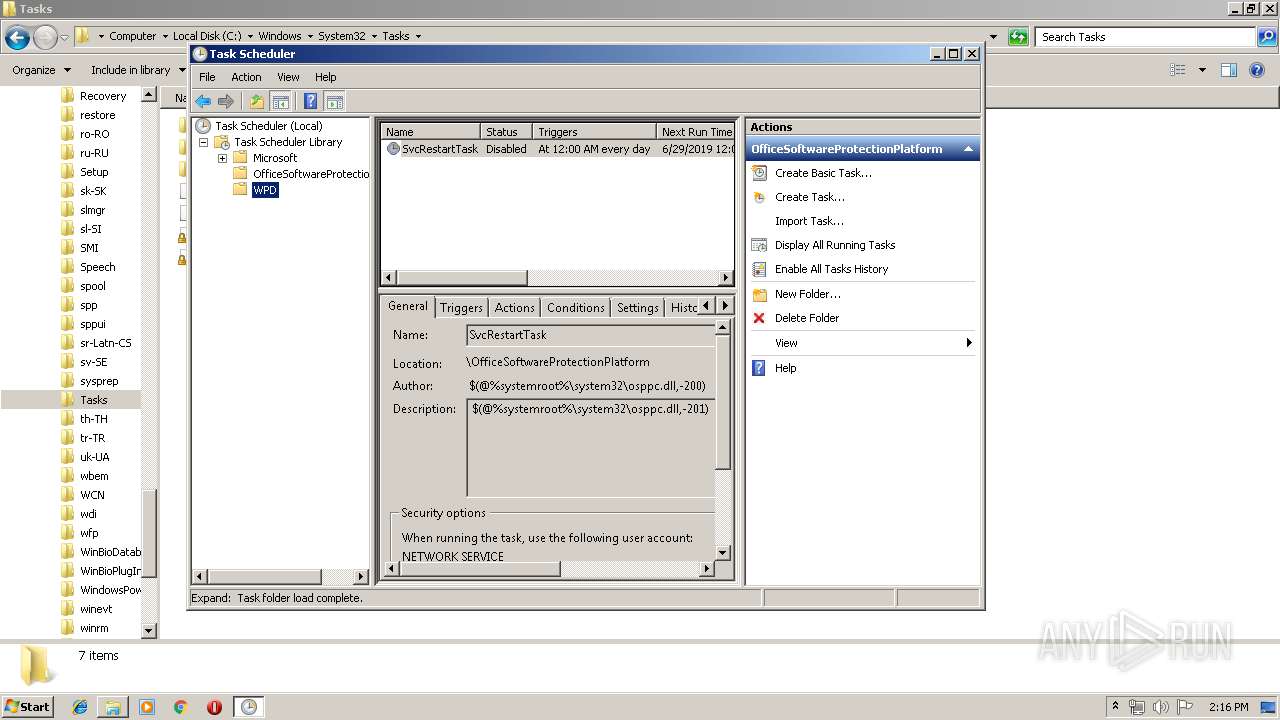The width and height of the screenshot is (1280, 720).
Task: Select the General tab
Action: point(408,306)
